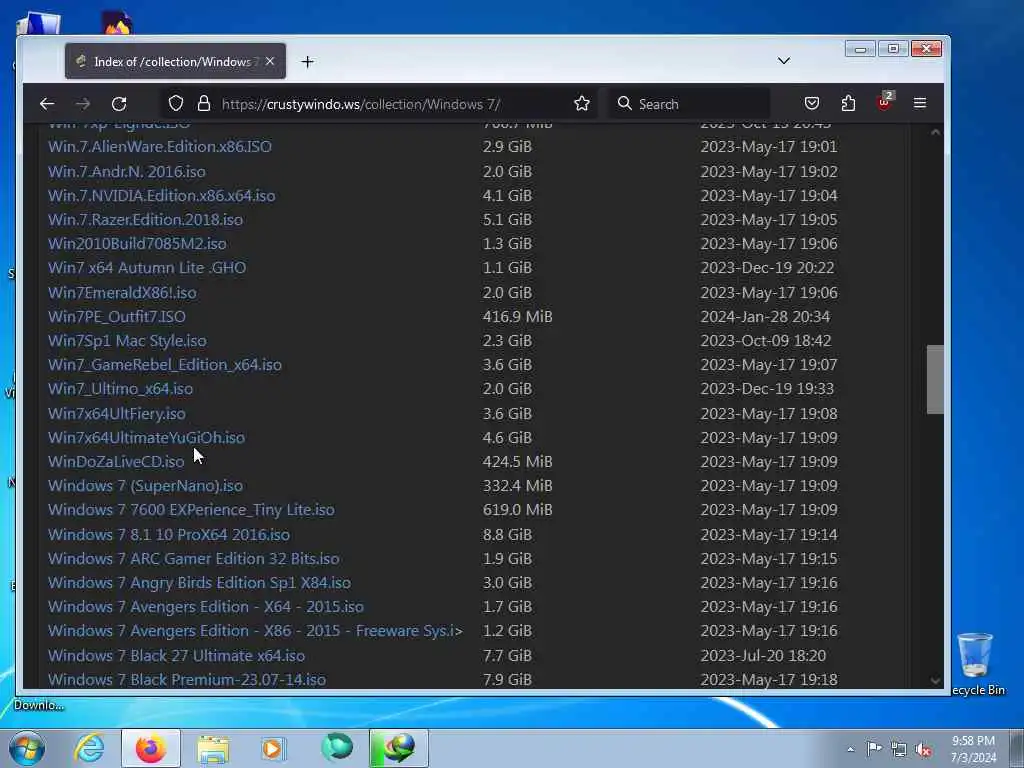Download Win7x64UltimateYuGiOh.iso

[146, 438]
